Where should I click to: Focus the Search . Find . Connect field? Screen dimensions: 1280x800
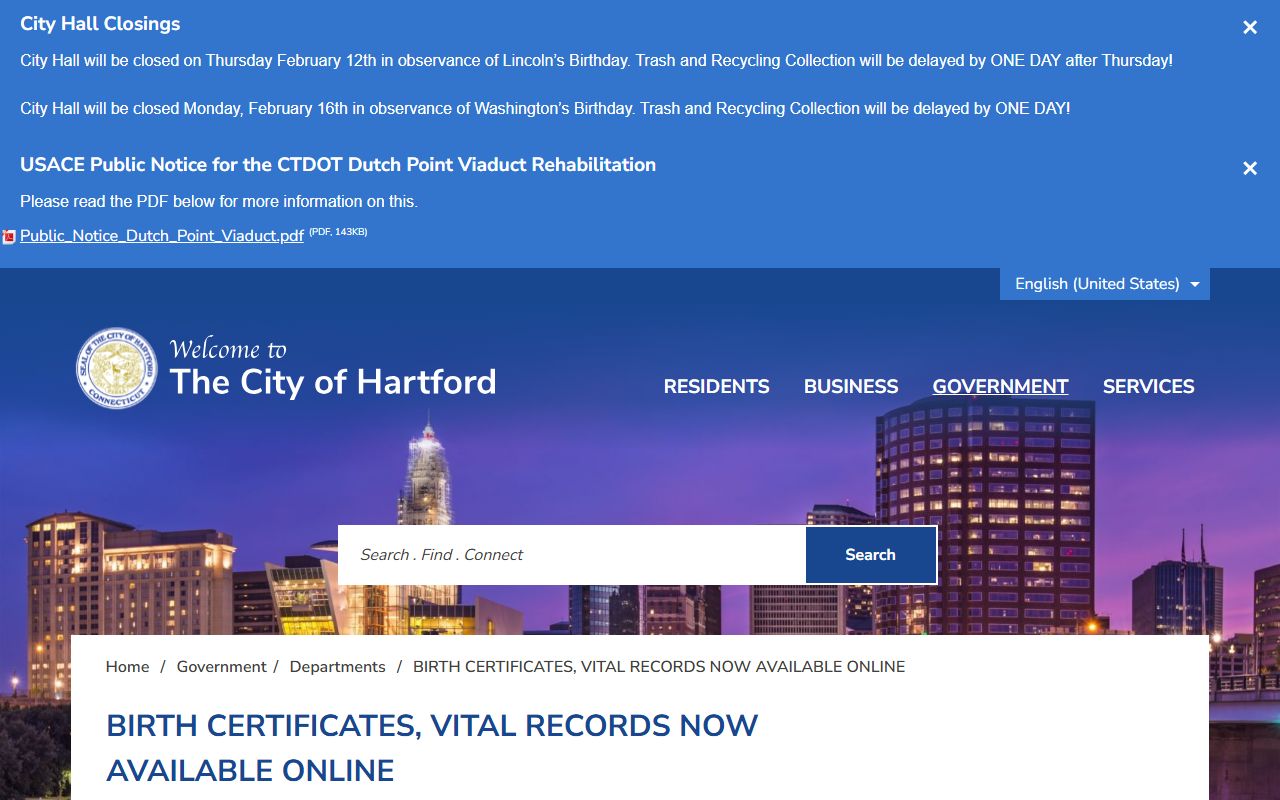(x=572, y=555)
